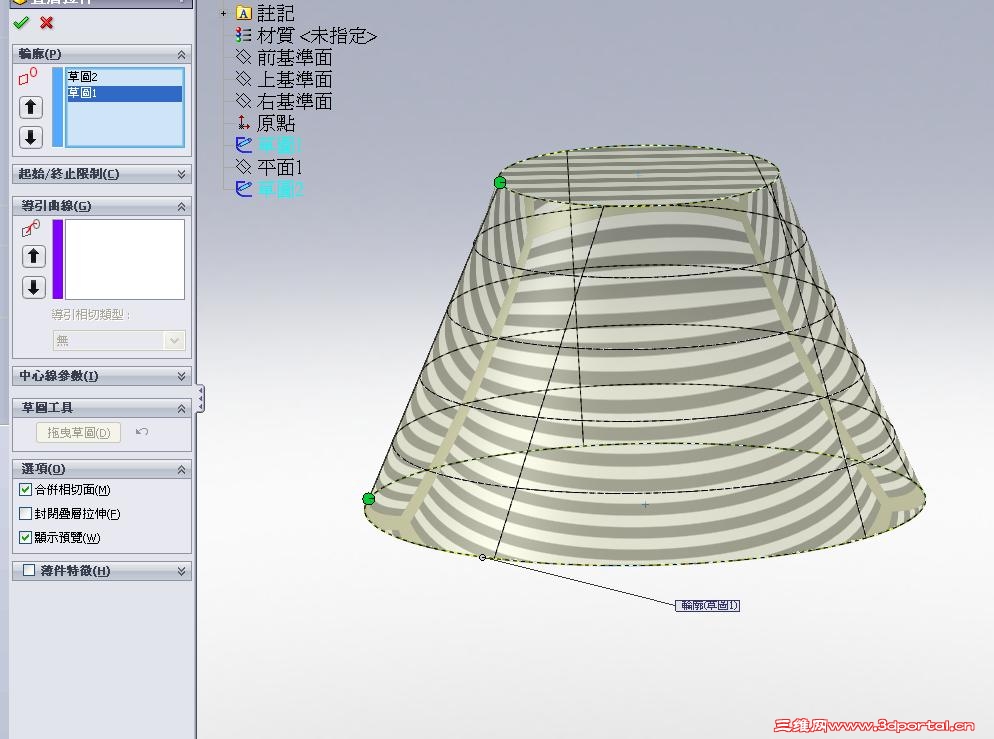Click the 右基準面 plane icon
This screenshot has width=994, height=739.
pos(243,101)
